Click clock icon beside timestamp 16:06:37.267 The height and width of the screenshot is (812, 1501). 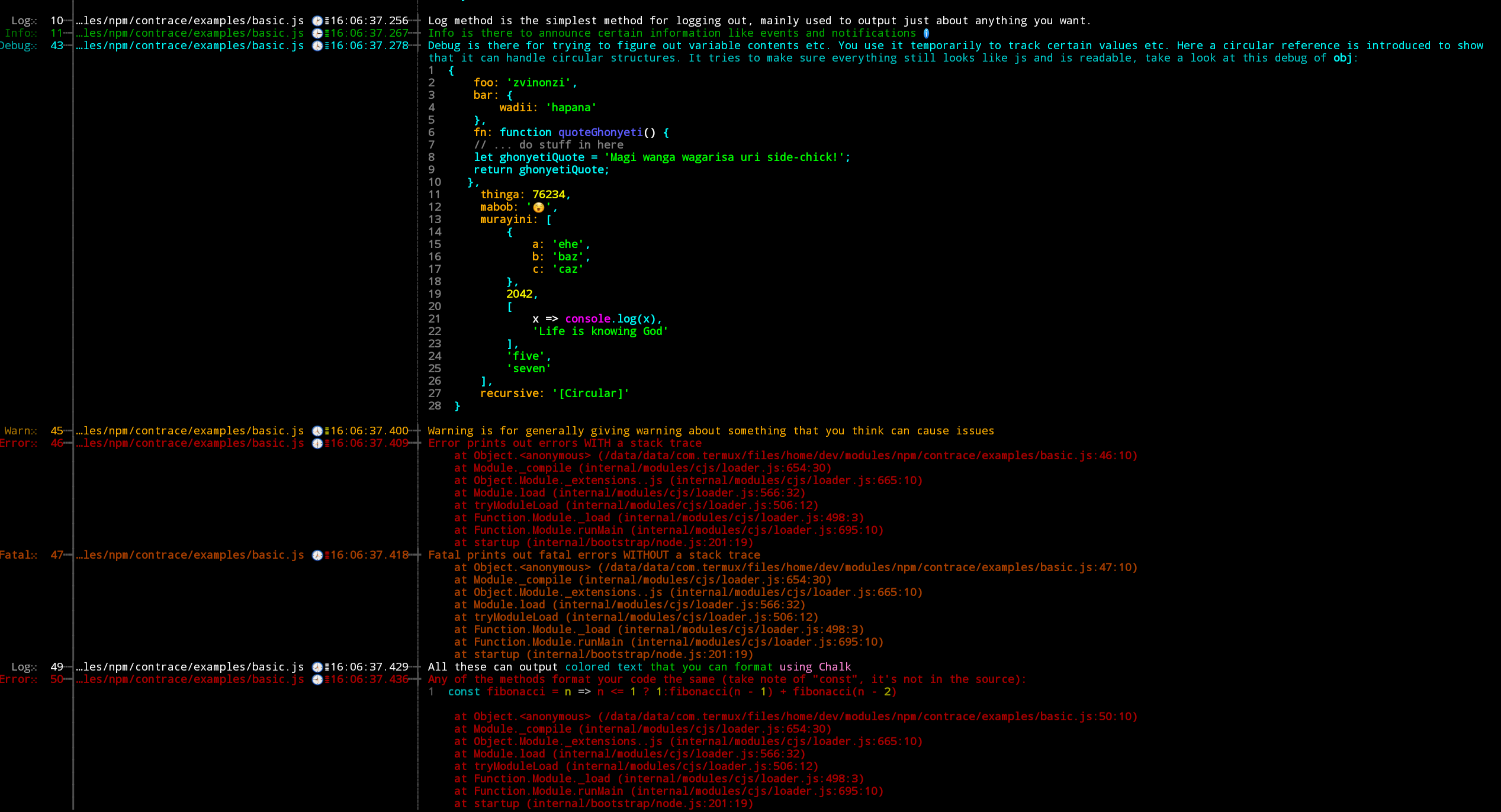tap(317, 33)
